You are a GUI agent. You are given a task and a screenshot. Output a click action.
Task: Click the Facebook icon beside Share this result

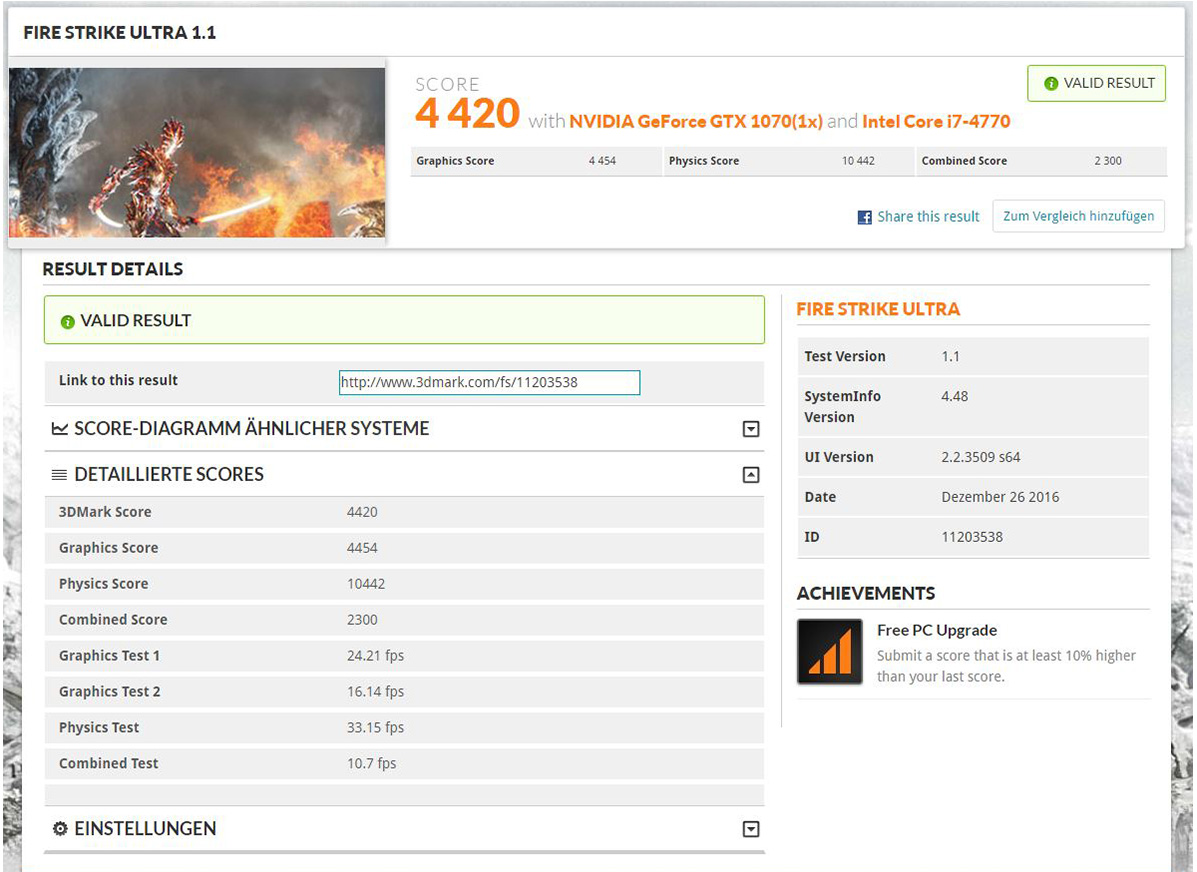(x=864, y=218)
